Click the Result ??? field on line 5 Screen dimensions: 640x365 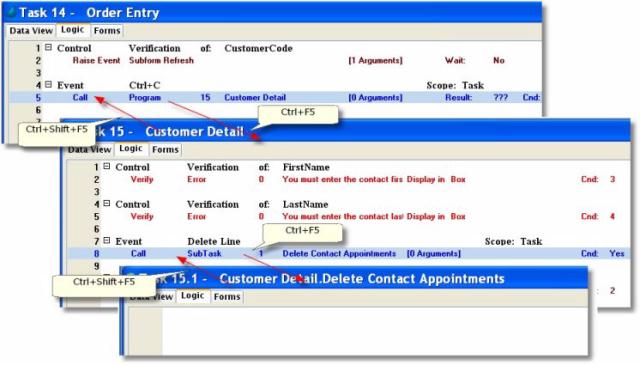(500, 98)
